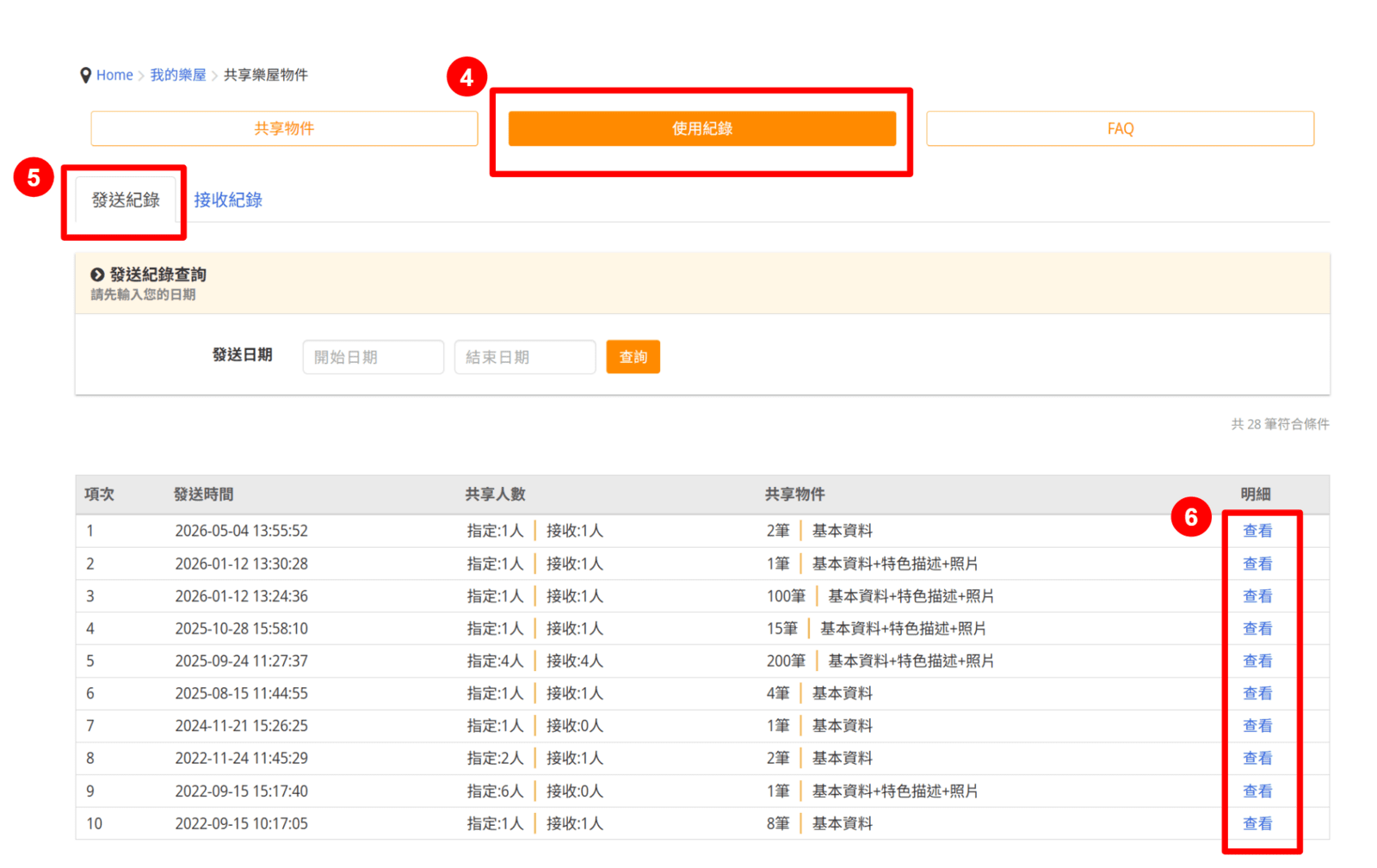
Task: Click timestamp 2024-11-21 15:26:25
Action: [241, 725]
